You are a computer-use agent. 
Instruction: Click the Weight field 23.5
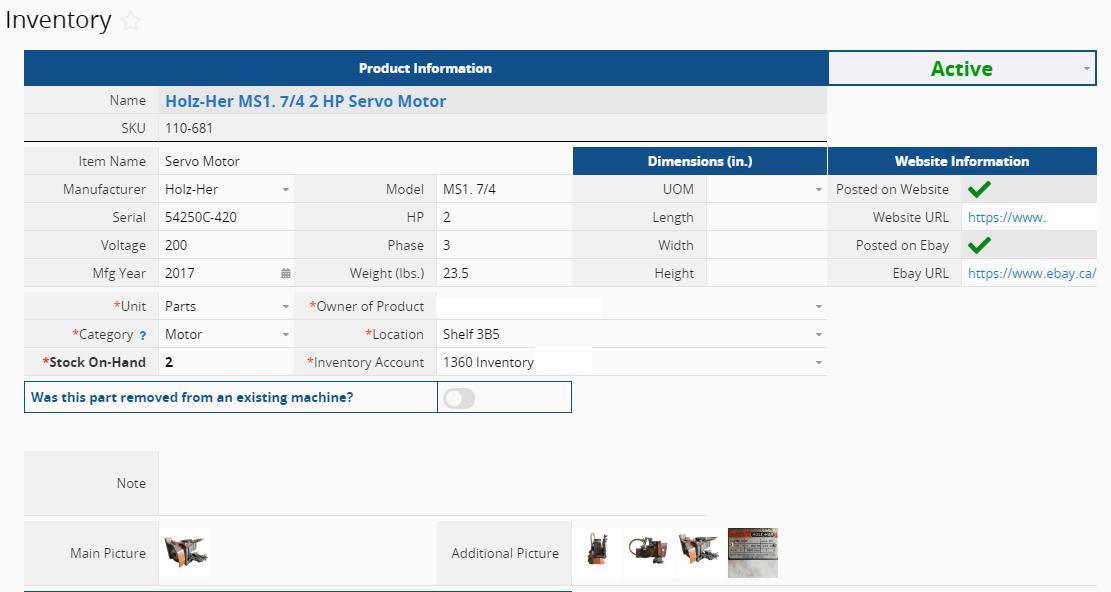click(504, 273)
